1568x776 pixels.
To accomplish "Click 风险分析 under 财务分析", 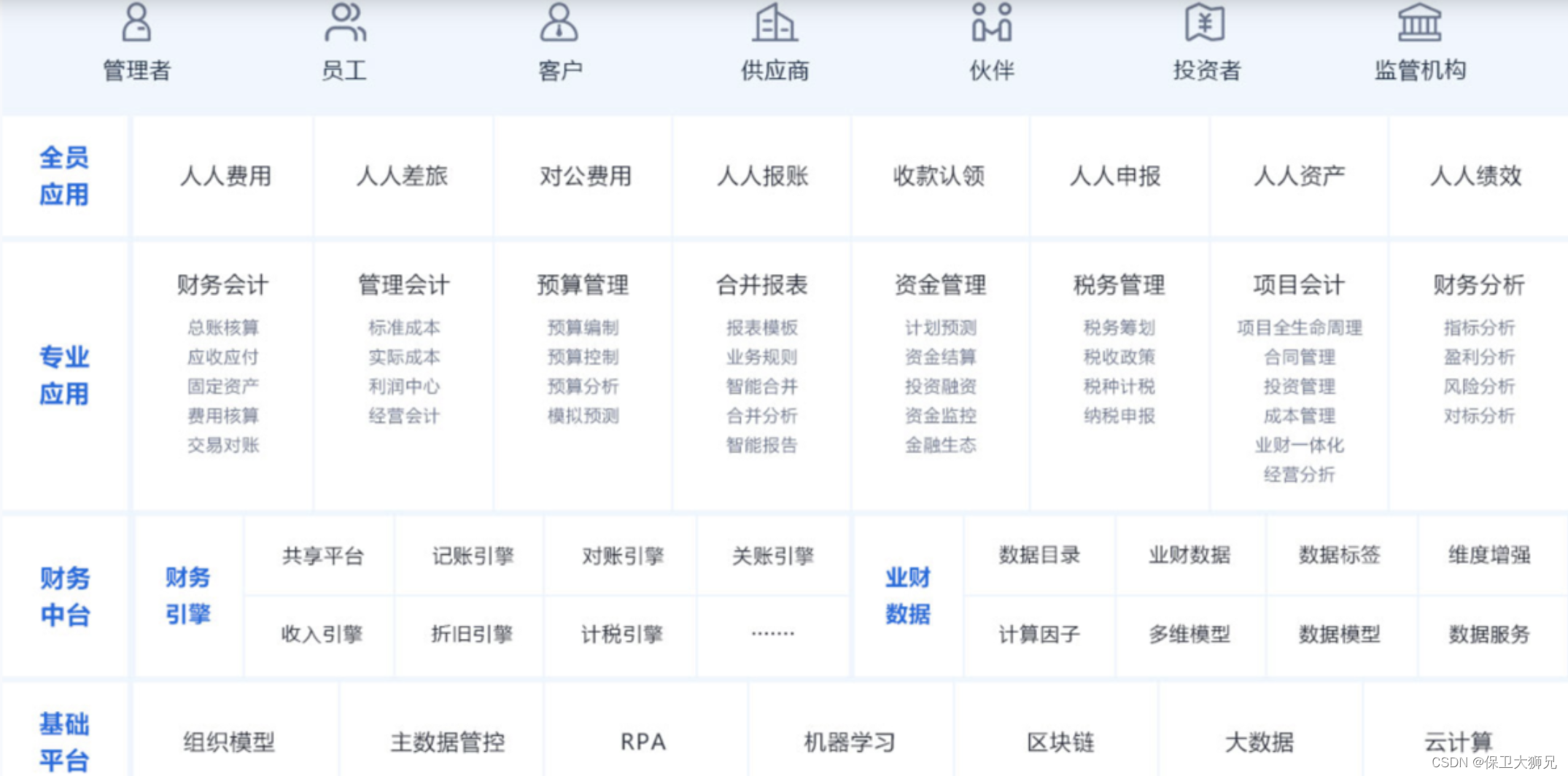I will 1478,386.
